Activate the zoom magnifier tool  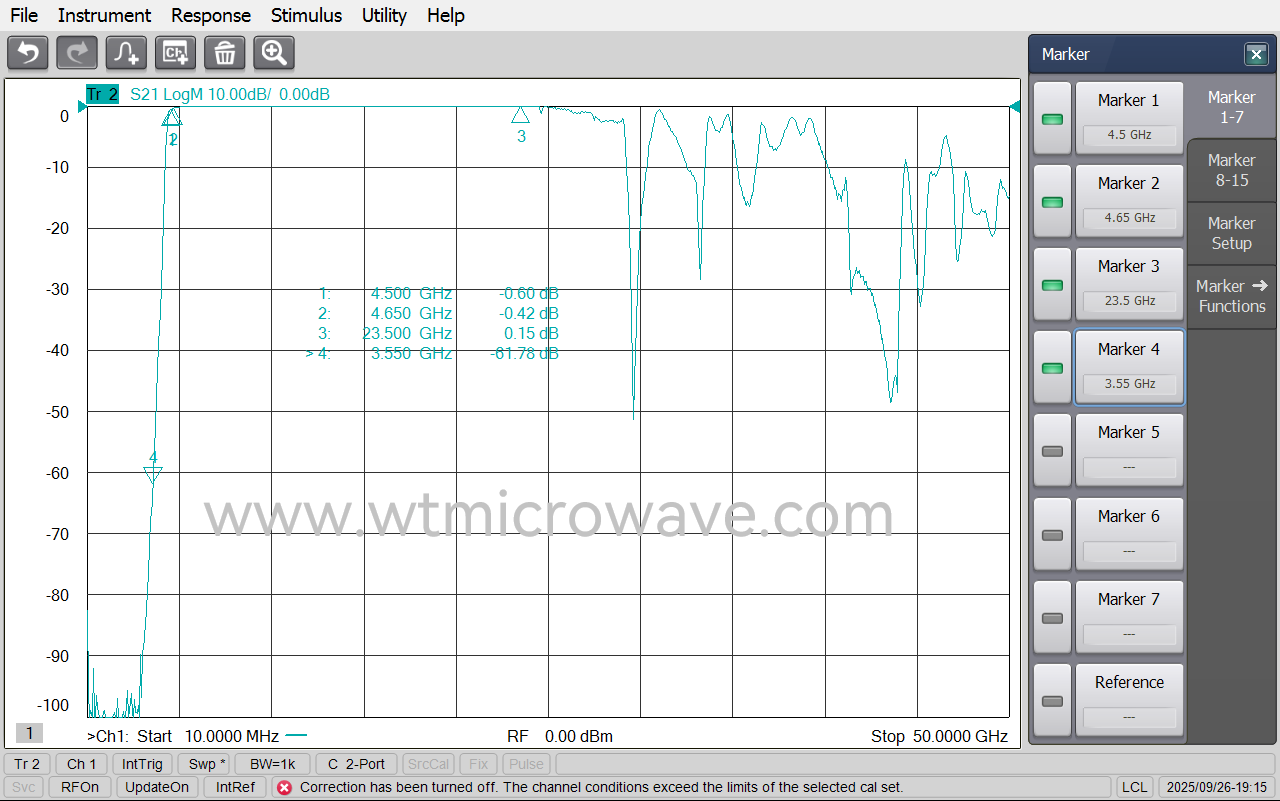point(273,53)
